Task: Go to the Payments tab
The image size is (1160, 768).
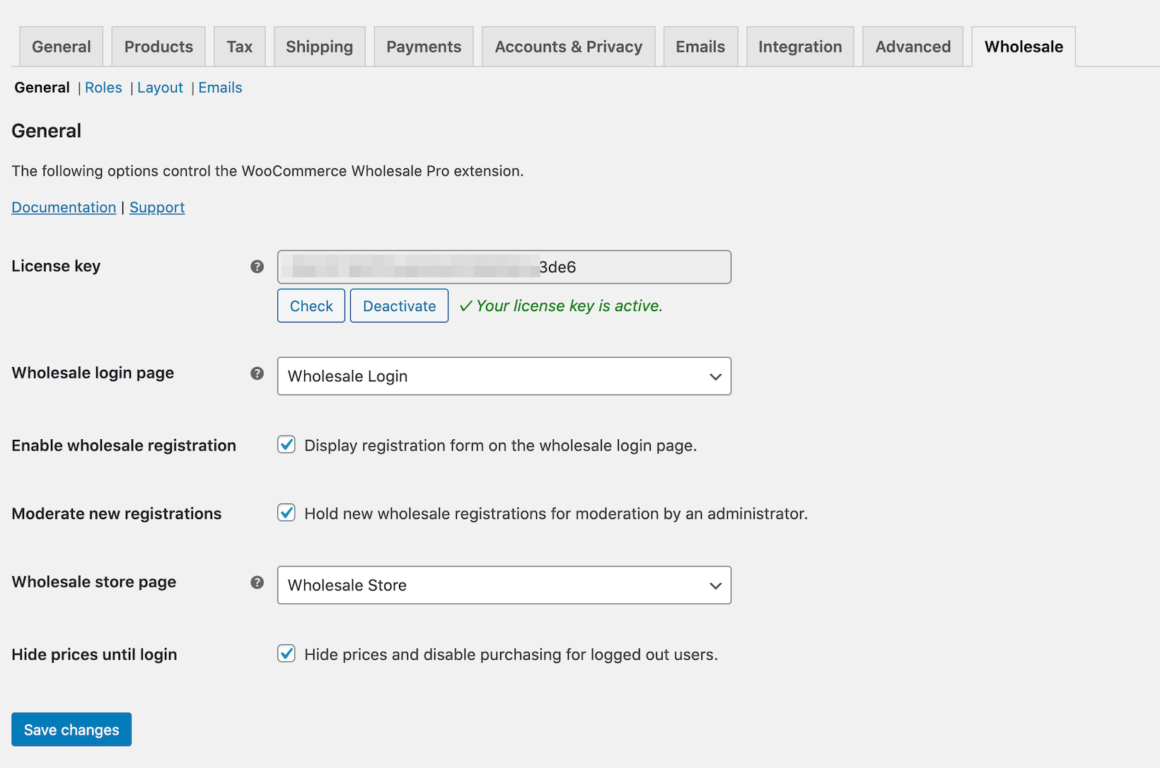Action: [x=424, y=47]
